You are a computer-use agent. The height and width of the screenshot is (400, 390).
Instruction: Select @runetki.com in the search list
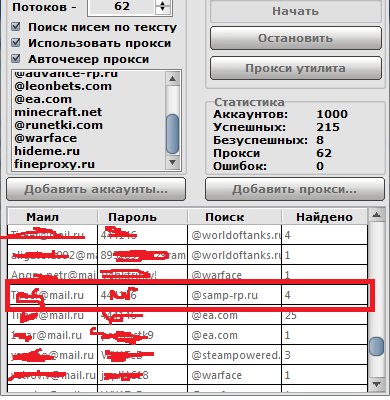58,125
